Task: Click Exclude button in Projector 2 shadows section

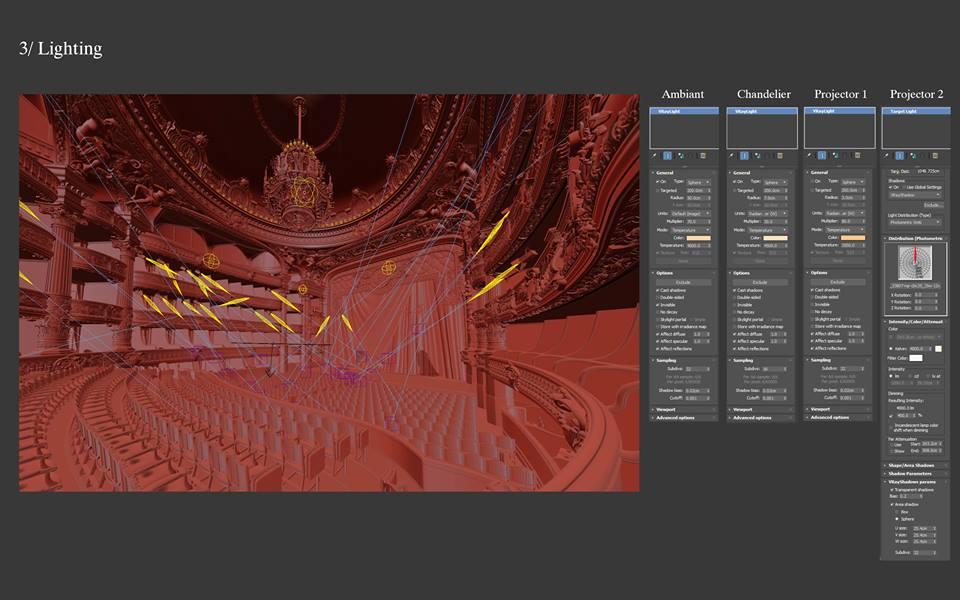Action: pyautogui.click(x=930, y=205)
